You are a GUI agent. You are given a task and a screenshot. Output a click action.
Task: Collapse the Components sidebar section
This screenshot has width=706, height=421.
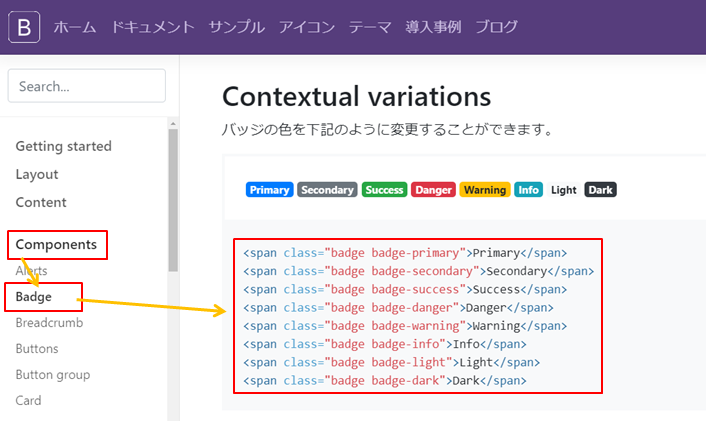tap(56, 244)
